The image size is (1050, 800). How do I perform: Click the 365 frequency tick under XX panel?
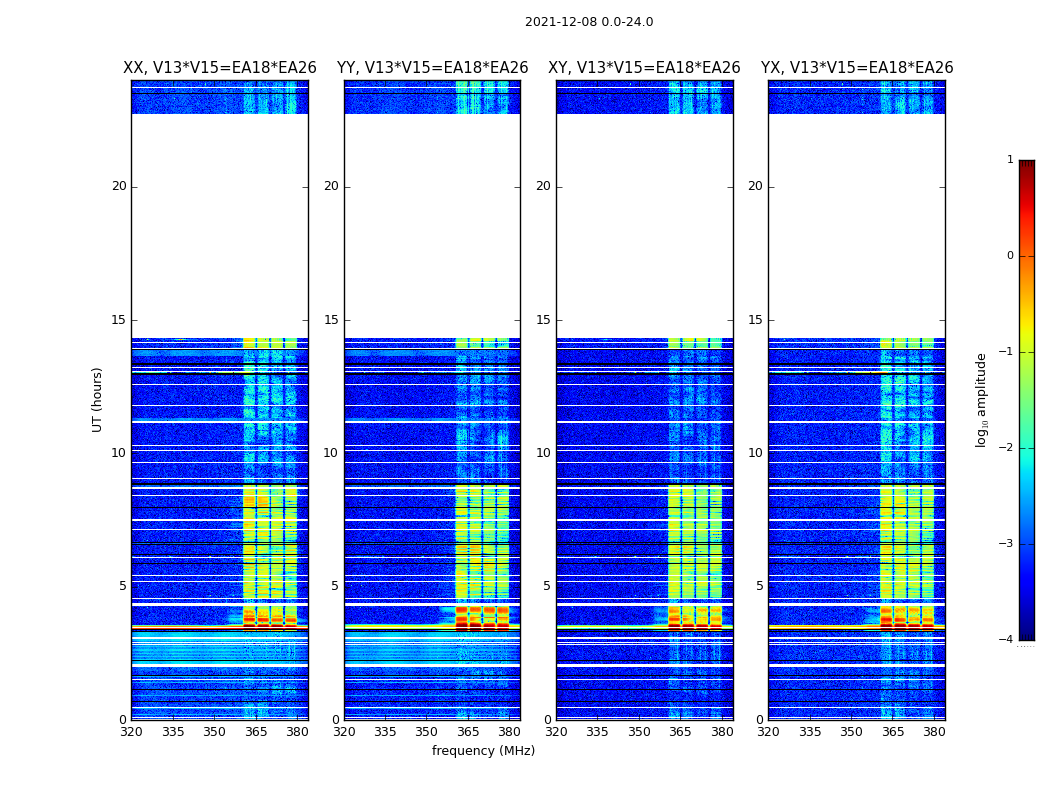256,732
